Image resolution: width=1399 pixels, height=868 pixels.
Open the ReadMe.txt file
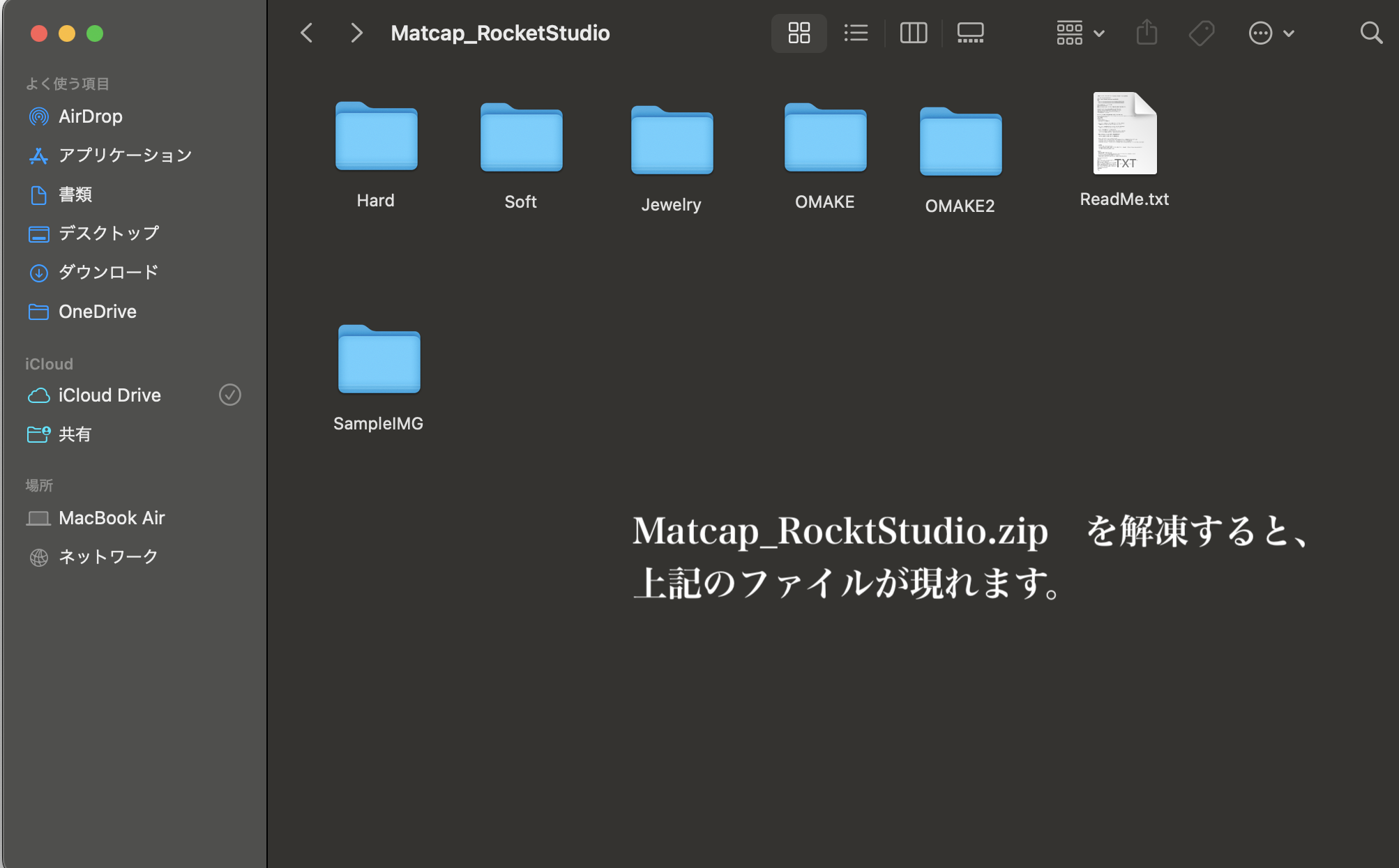pos(1124,134)
